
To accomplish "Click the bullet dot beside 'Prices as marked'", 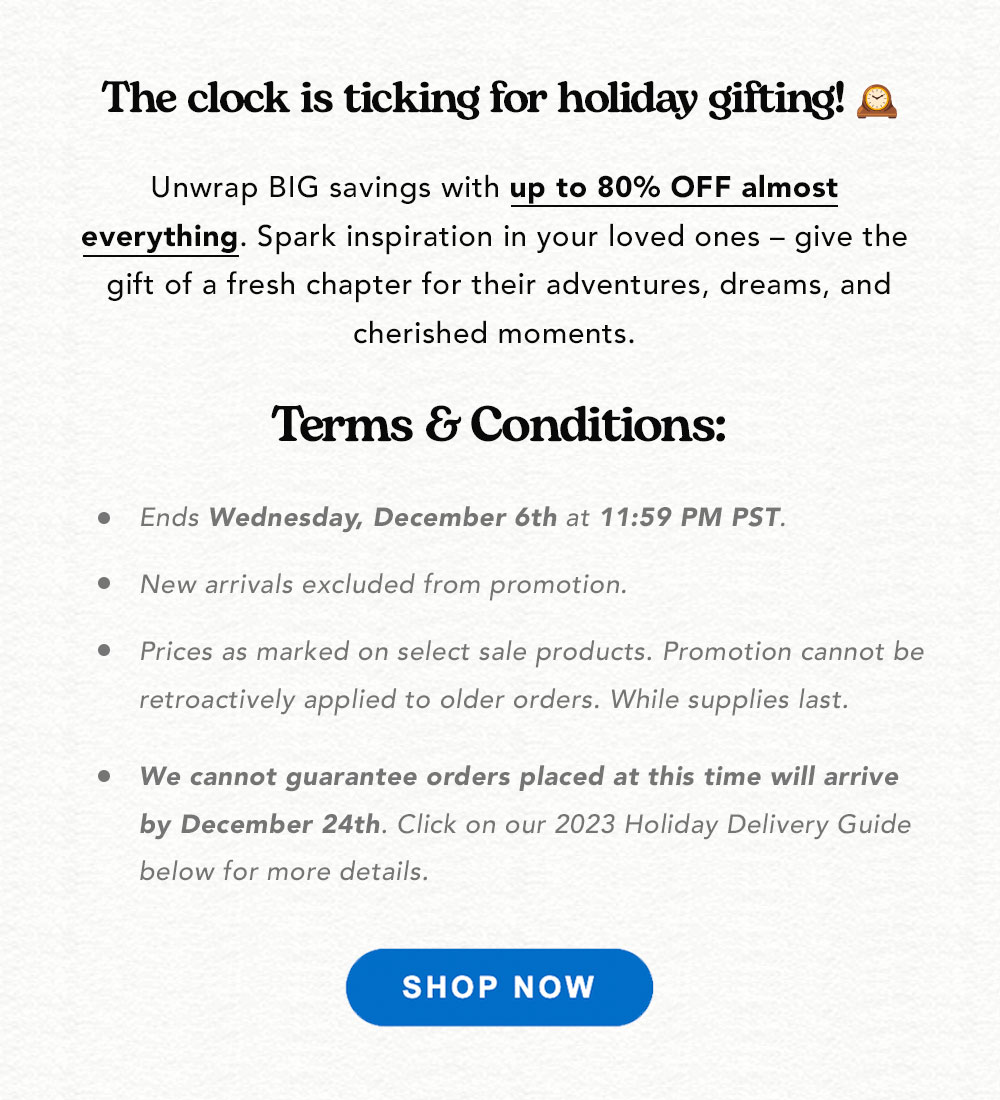I will click(105, 650).
